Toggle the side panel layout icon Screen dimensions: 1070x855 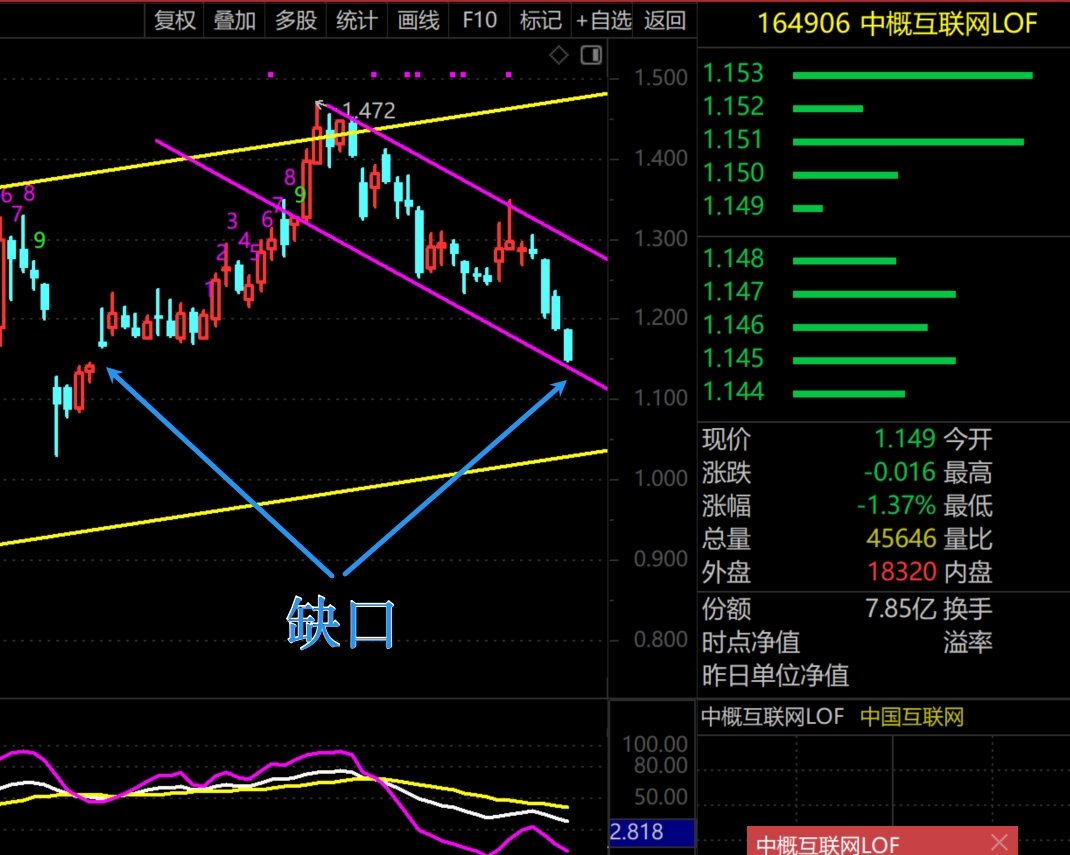[x=591, y=54]
